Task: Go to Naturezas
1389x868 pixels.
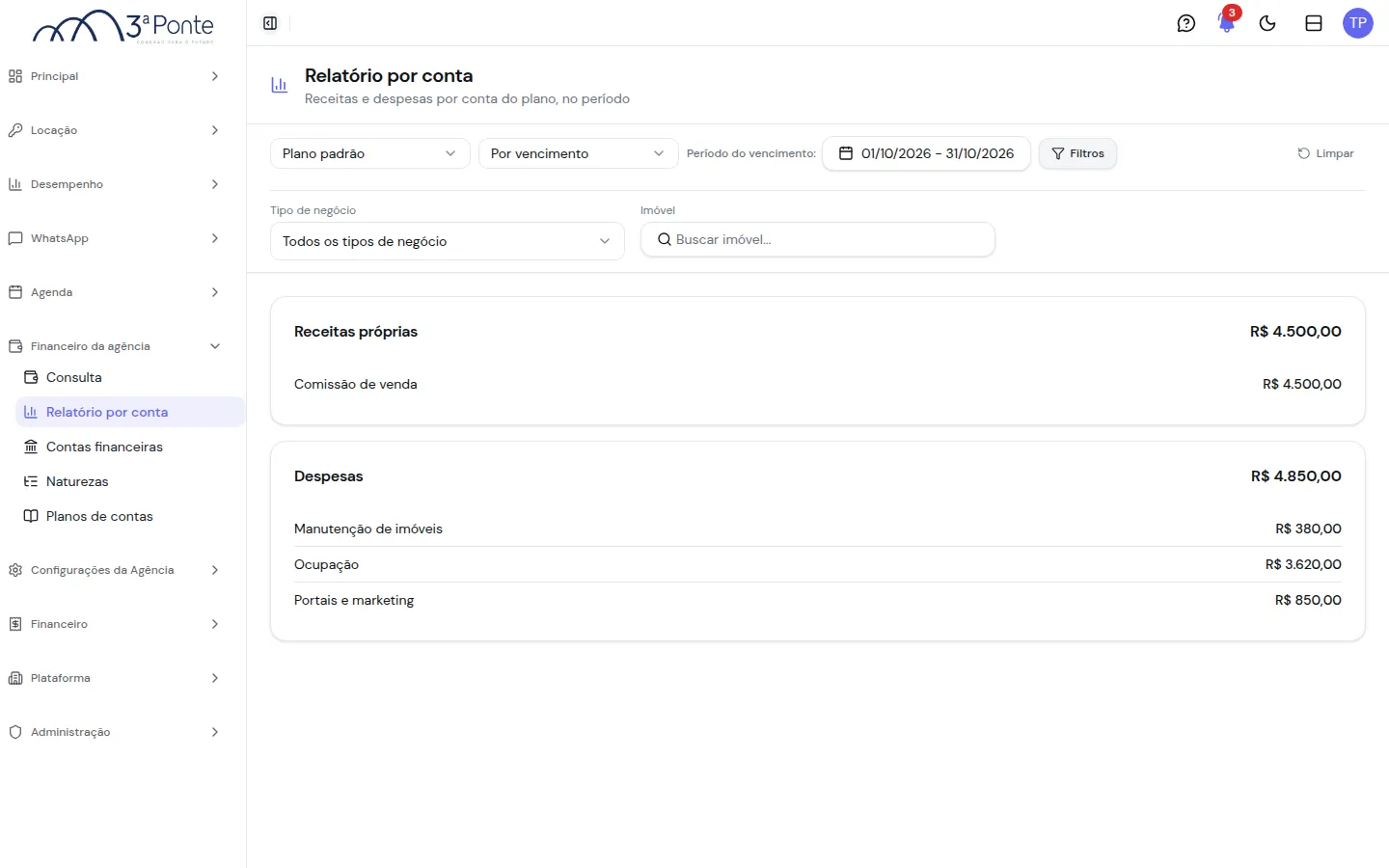Action: click(130, 481)
